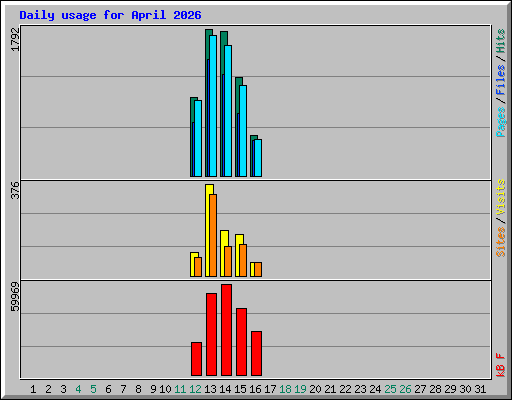
Task: Select the cyan pages bar for day 14
Action: click(x=228, y=111)
